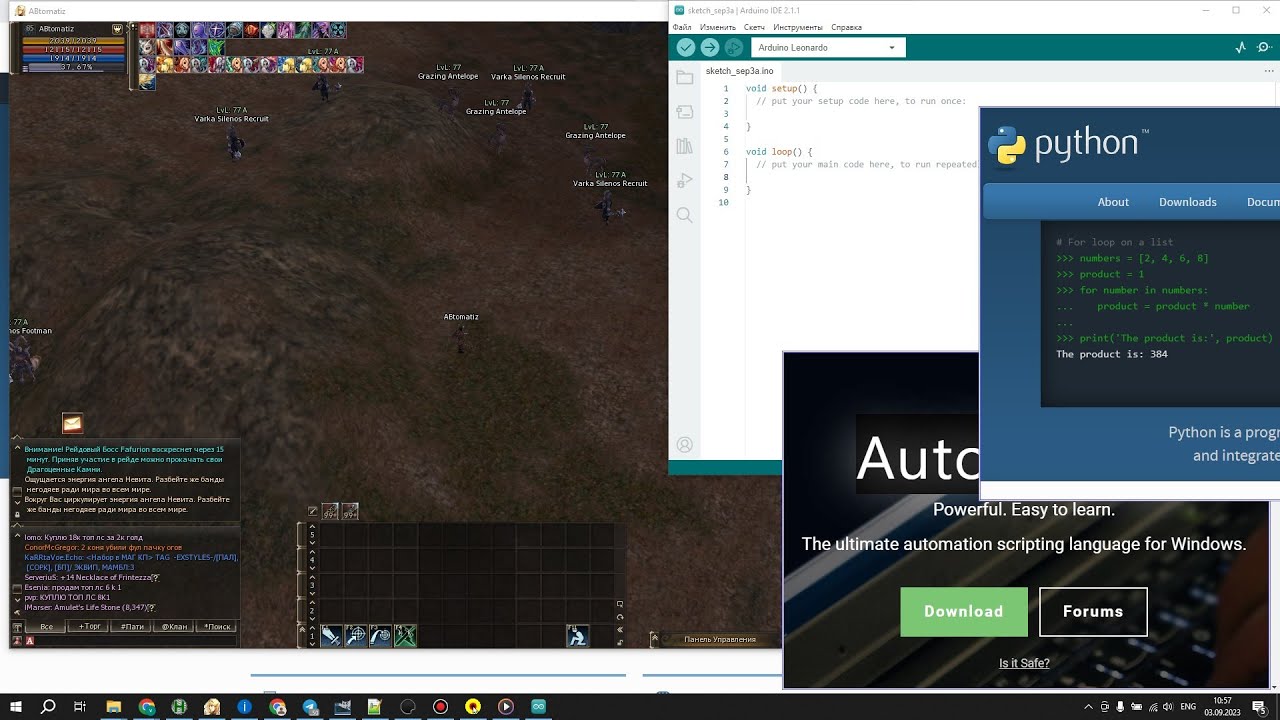Show hidden system tray icons
The height and width of the screenshot is (720, 1280).
click(x=1088, y=706)
